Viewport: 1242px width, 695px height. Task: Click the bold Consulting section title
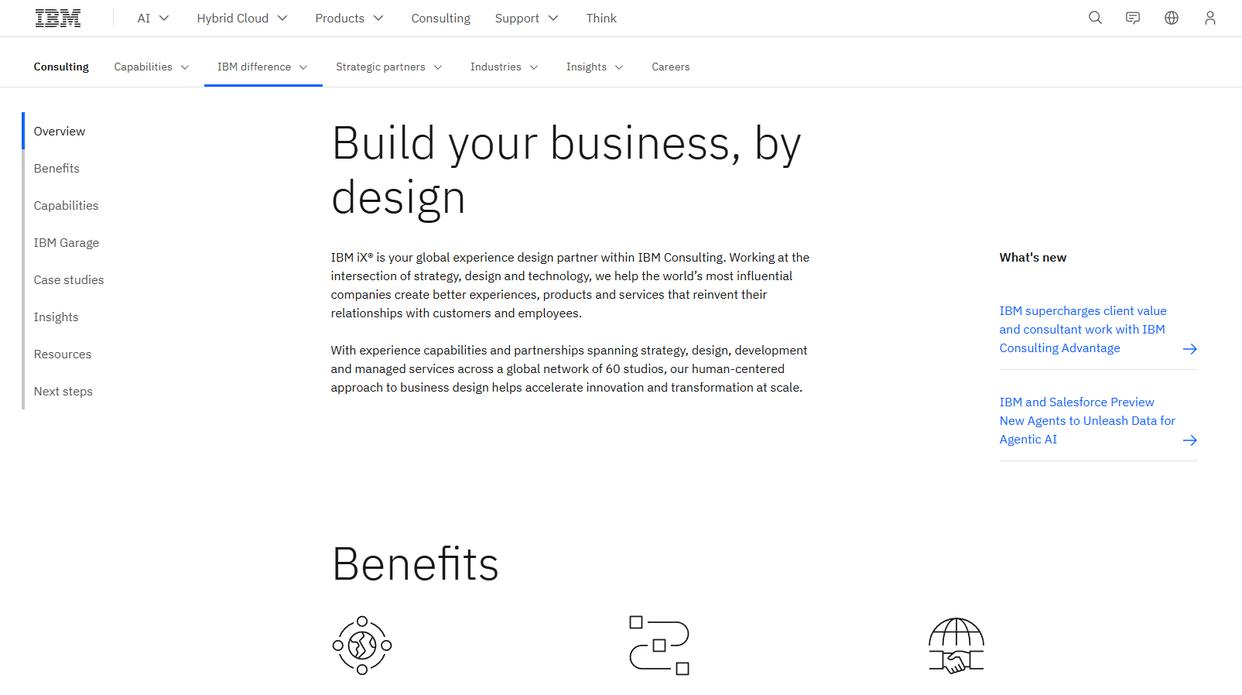pyautogui.click(x=61, y=67)
